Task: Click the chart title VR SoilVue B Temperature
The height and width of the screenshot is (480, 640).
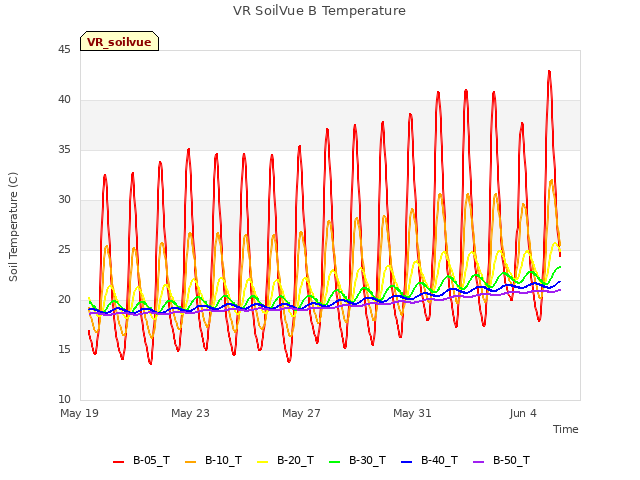Action: point(319,11)
